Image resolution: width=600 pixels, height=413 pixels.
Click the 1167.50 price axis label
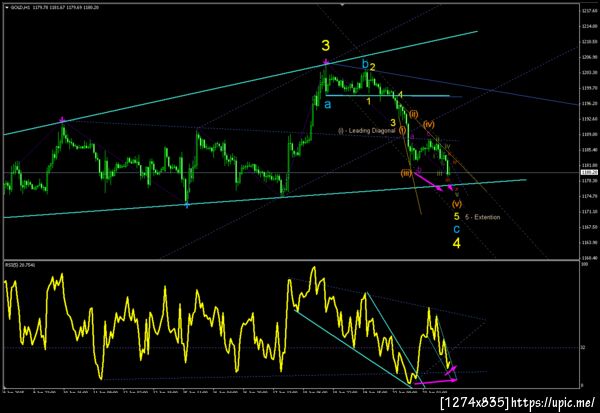589,227
